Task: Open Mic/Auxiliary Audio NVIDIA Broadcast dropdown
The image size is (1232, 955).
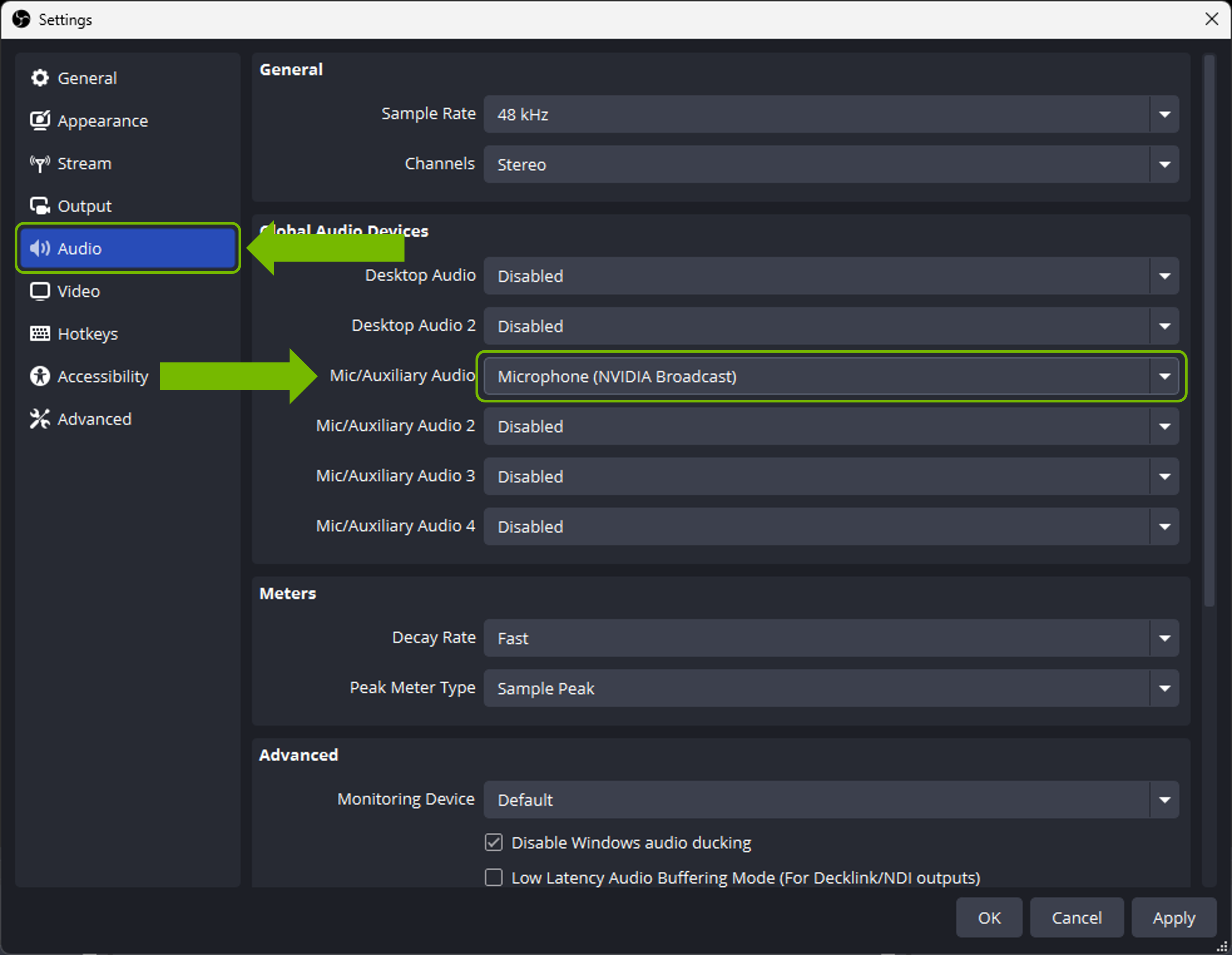Action: click(x=830, y=376)
